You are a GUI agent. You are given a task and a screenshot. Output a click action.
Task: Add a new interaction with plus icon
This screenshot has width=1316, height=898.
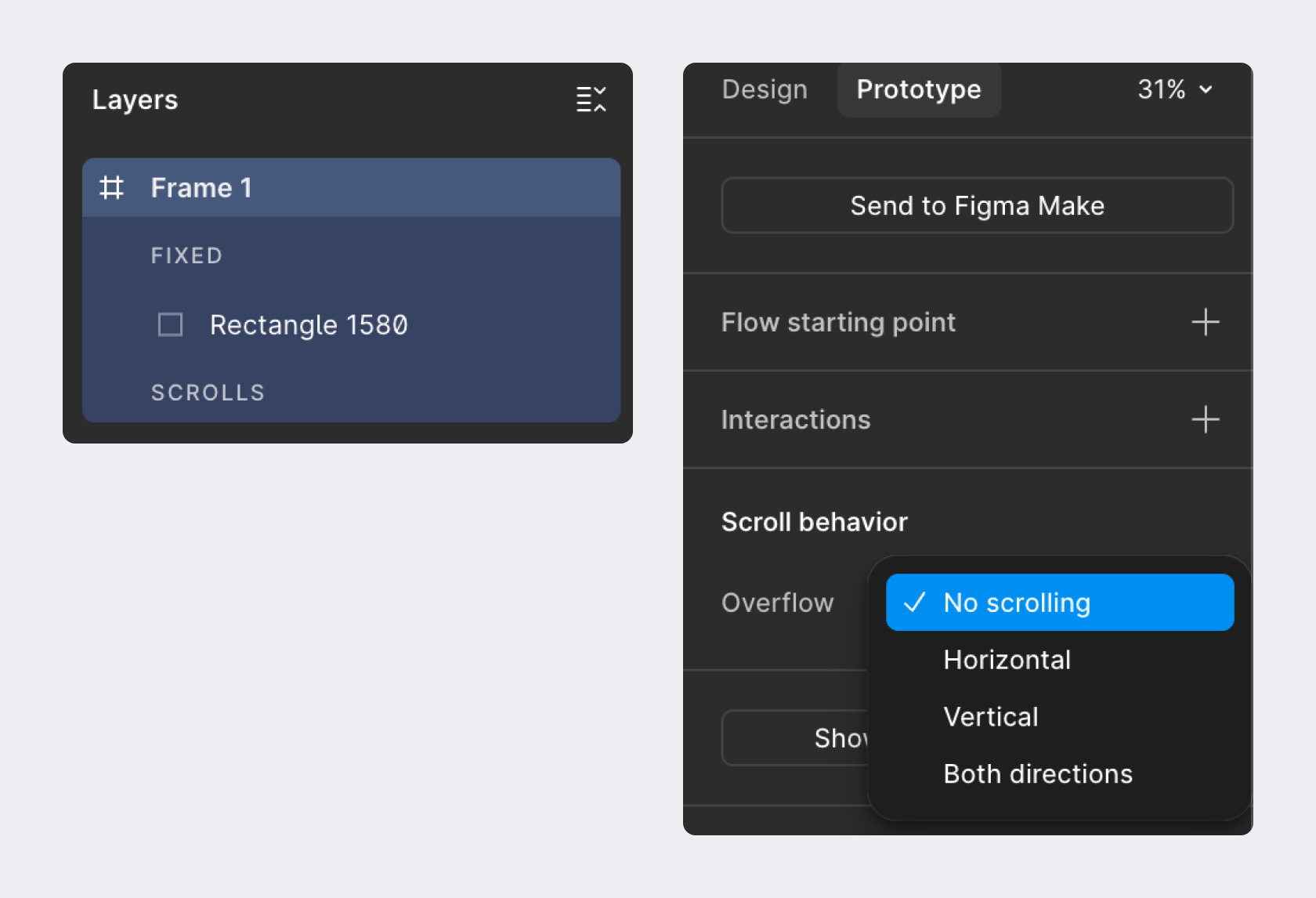1205,420
